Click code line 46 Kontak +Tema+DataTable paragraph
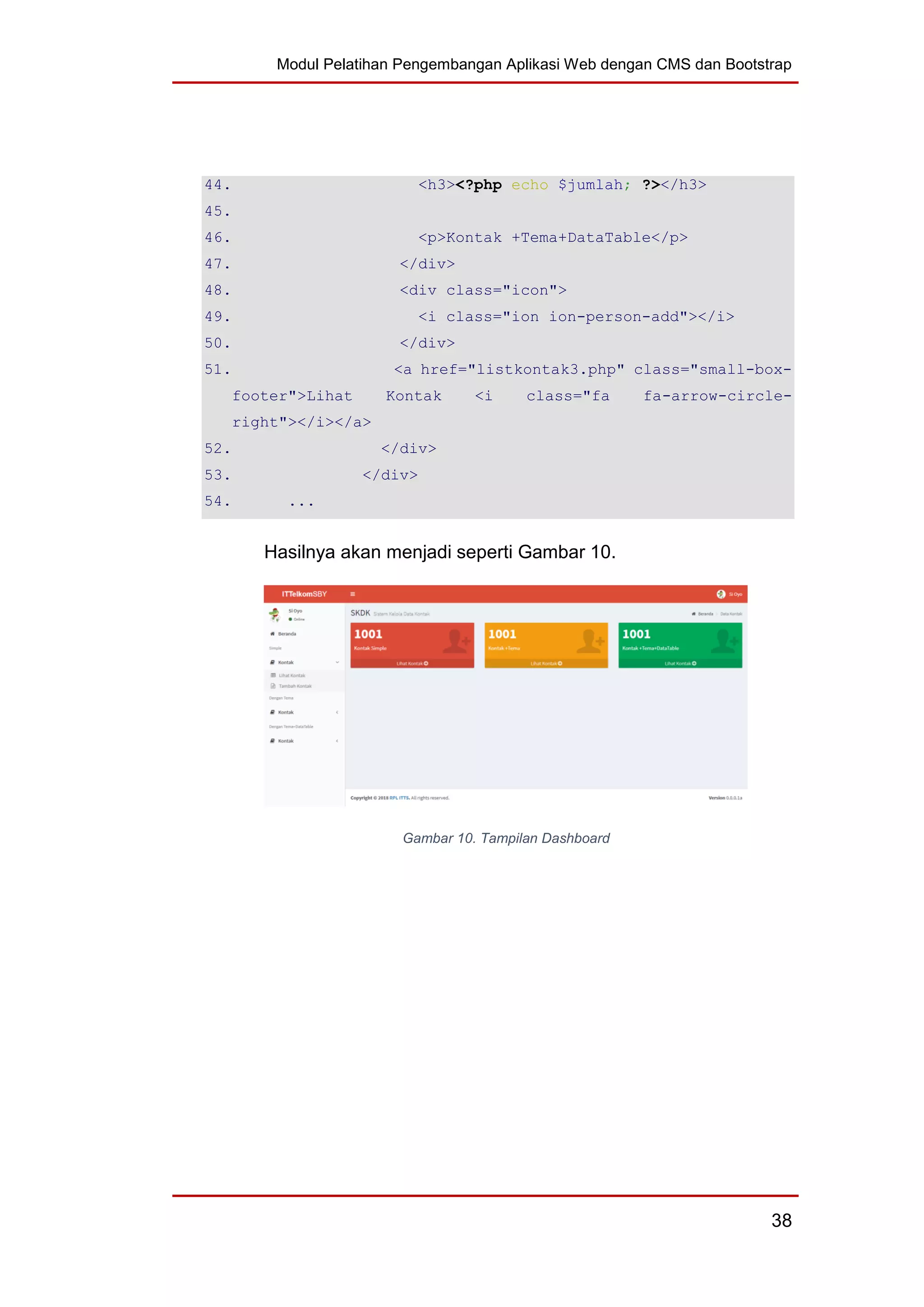Viewport: 924px width, 1307px height. click(553, 237)
